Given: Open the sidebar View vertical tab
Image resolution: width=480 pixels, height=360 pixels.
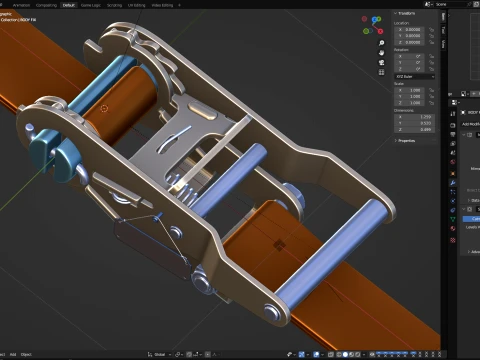Looking at the screenshot, I should pos(443,44).
